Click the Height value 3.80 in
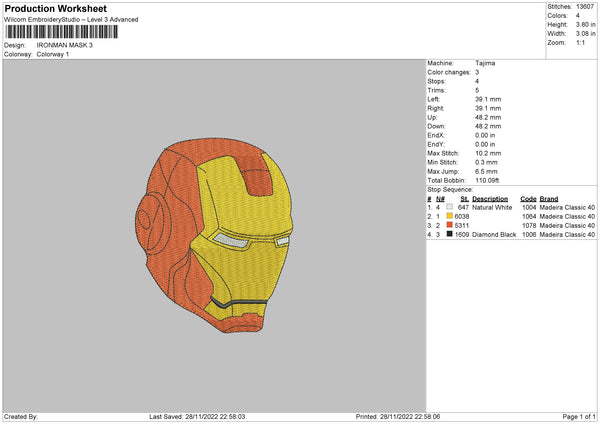 [x=585, y=24]
